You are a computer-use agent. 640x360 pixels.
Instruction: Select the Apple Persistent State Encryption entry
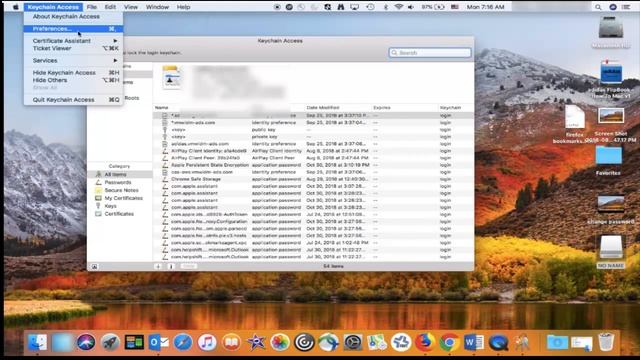click(x=313, y=165)
